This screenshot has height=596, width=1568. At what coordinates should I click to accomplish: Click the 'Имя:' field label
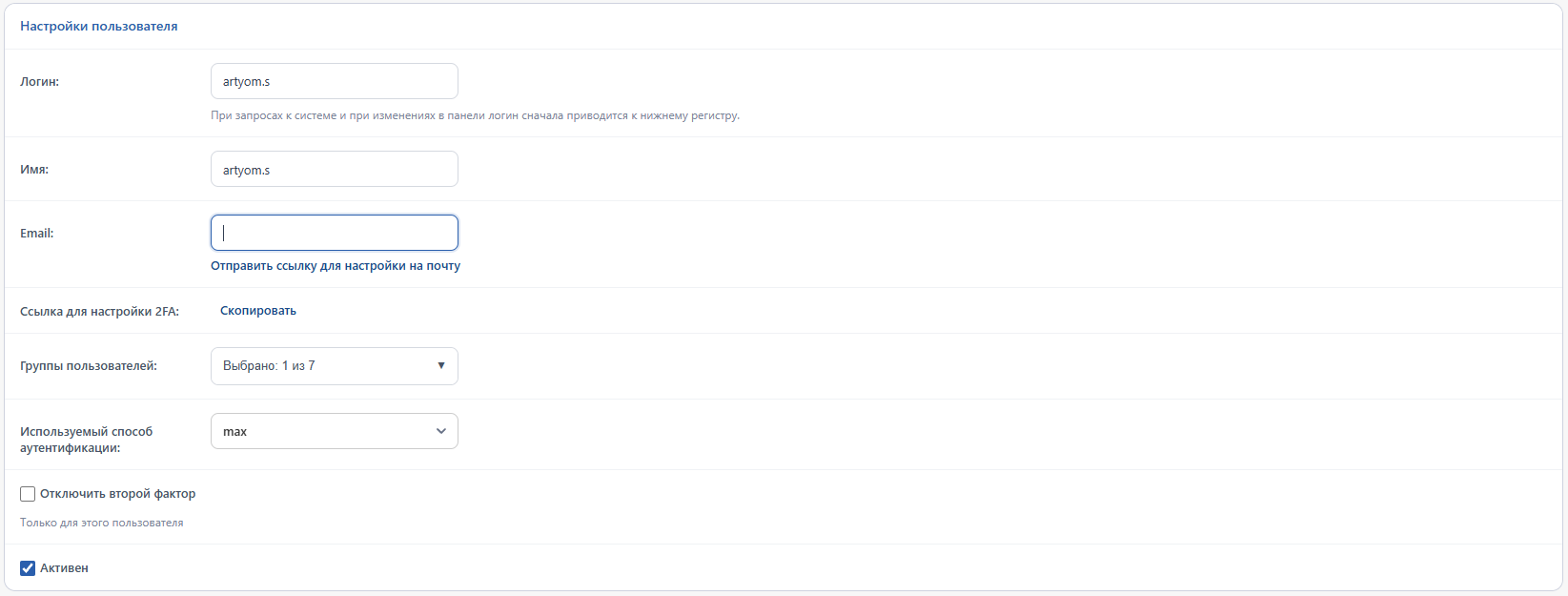34,170
